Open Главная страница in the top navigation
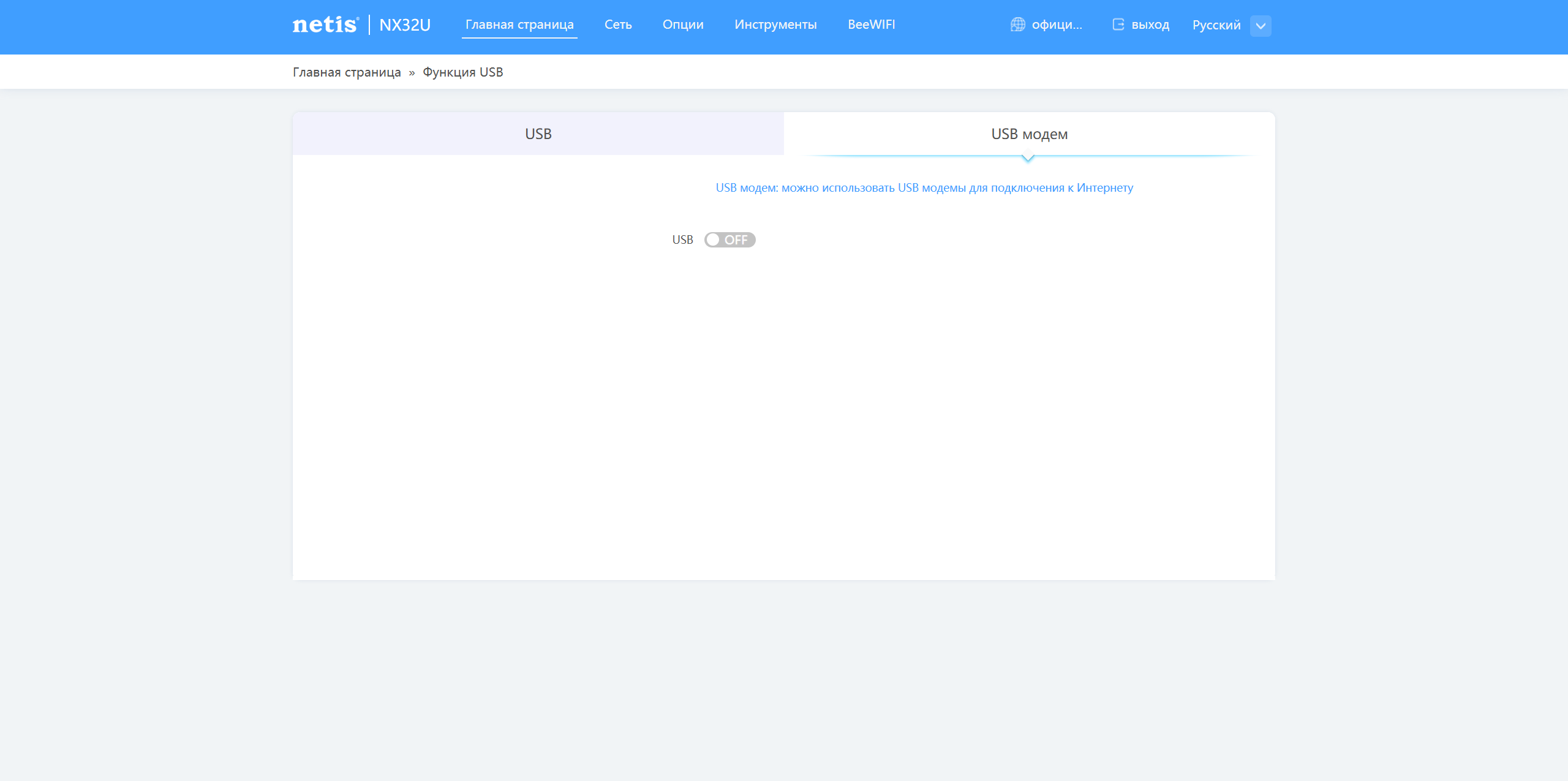1568x781 pixels. (x=519, y=25)
